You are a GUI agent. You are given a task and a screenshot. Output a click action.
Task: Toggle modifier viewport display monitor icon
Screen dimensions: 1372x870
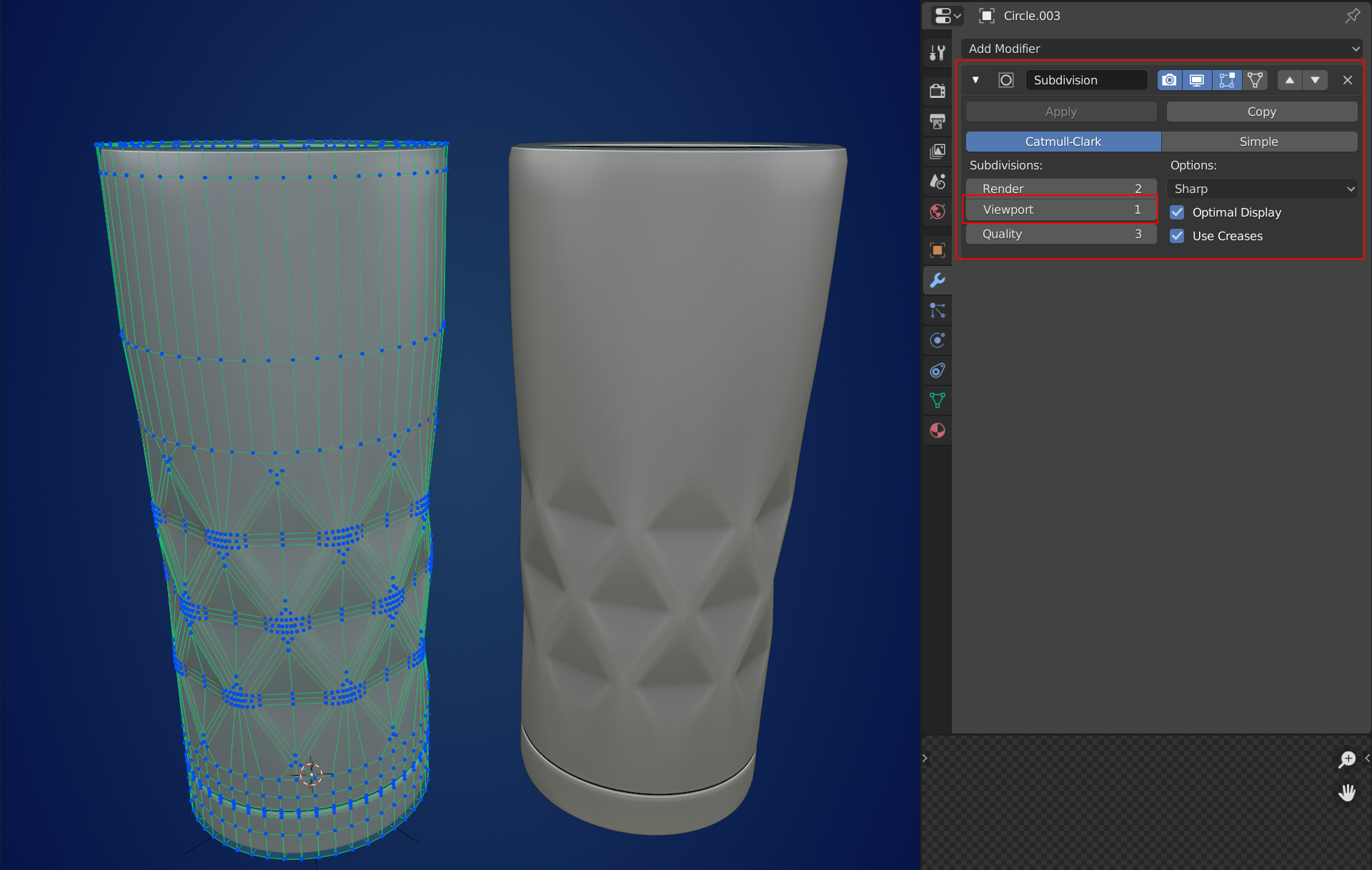point(1197,80)
